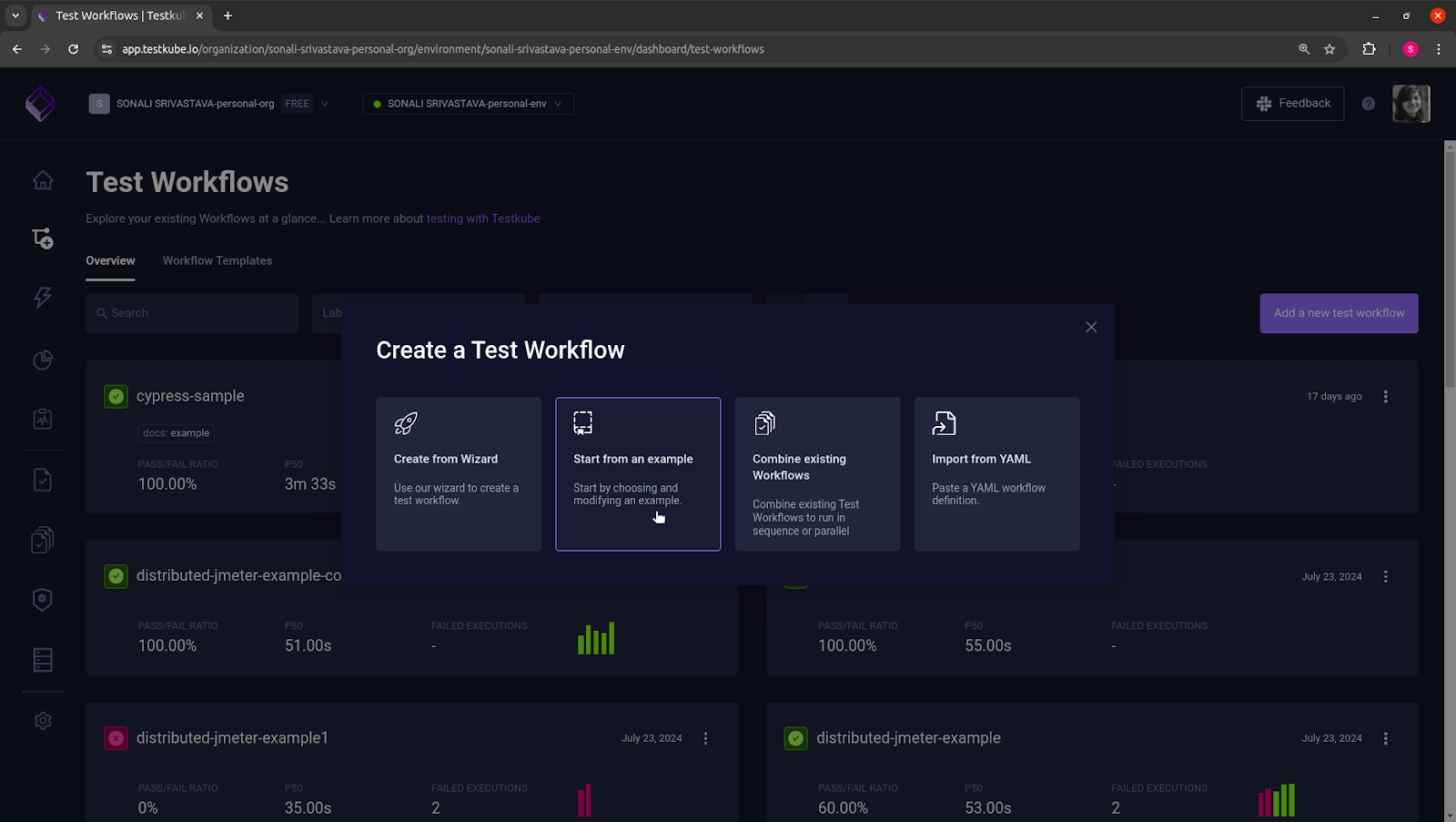
Task: Expand the SONALI SRIVASTAVA-personal-env environment dropdown
Action: click(558, 104)
